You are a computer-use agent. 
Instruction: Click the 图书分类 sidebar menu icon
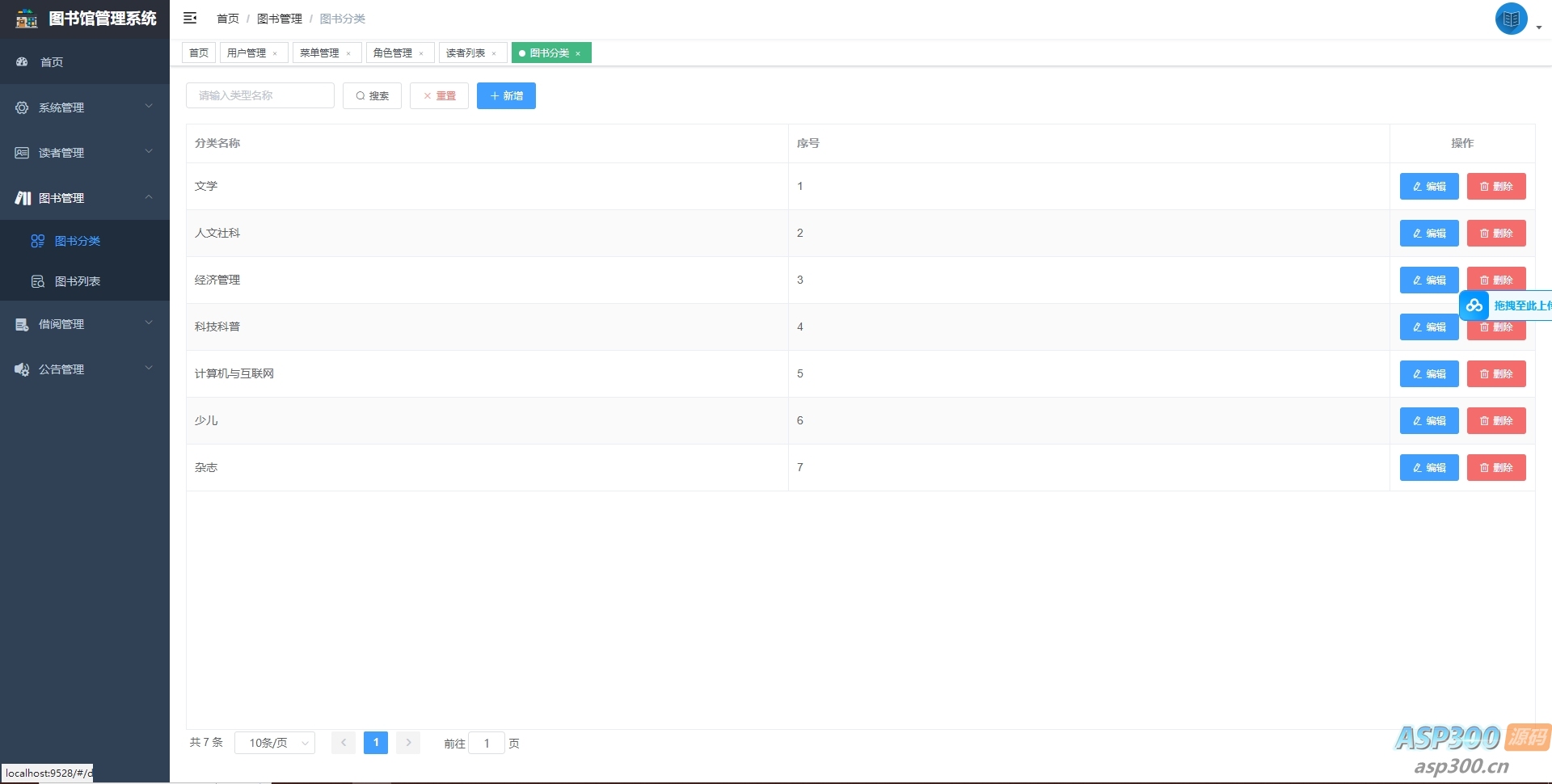point(37,241)
